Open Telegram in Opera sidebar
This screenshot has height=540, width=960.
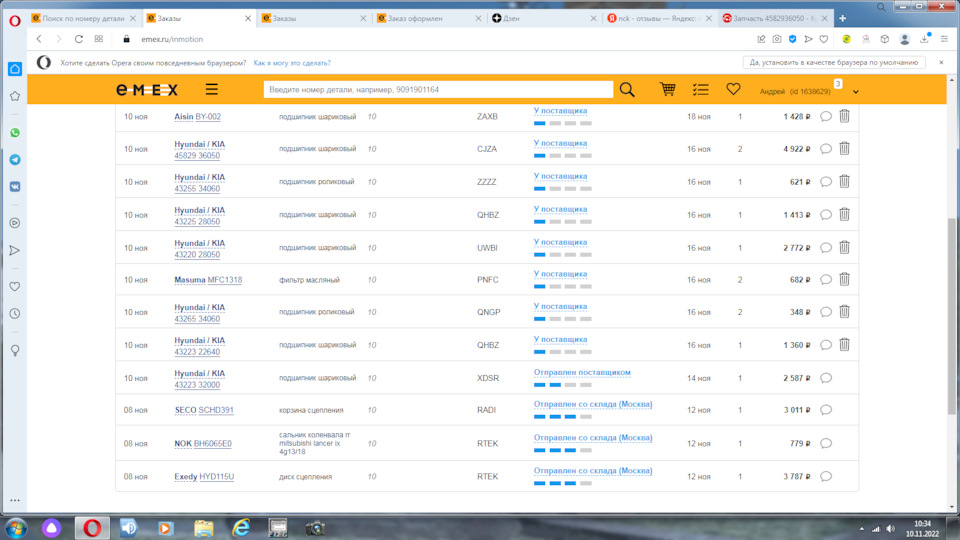pos(15,160)
